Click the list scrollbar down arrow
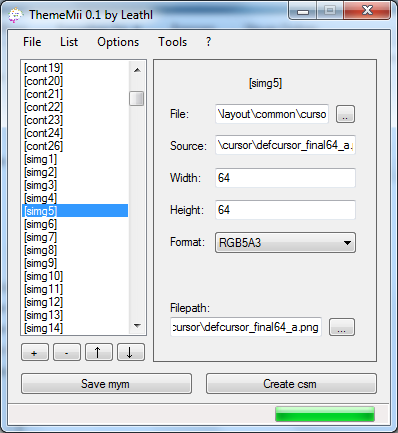The height and width of the screenshot is (433, 398). point(137,326)
